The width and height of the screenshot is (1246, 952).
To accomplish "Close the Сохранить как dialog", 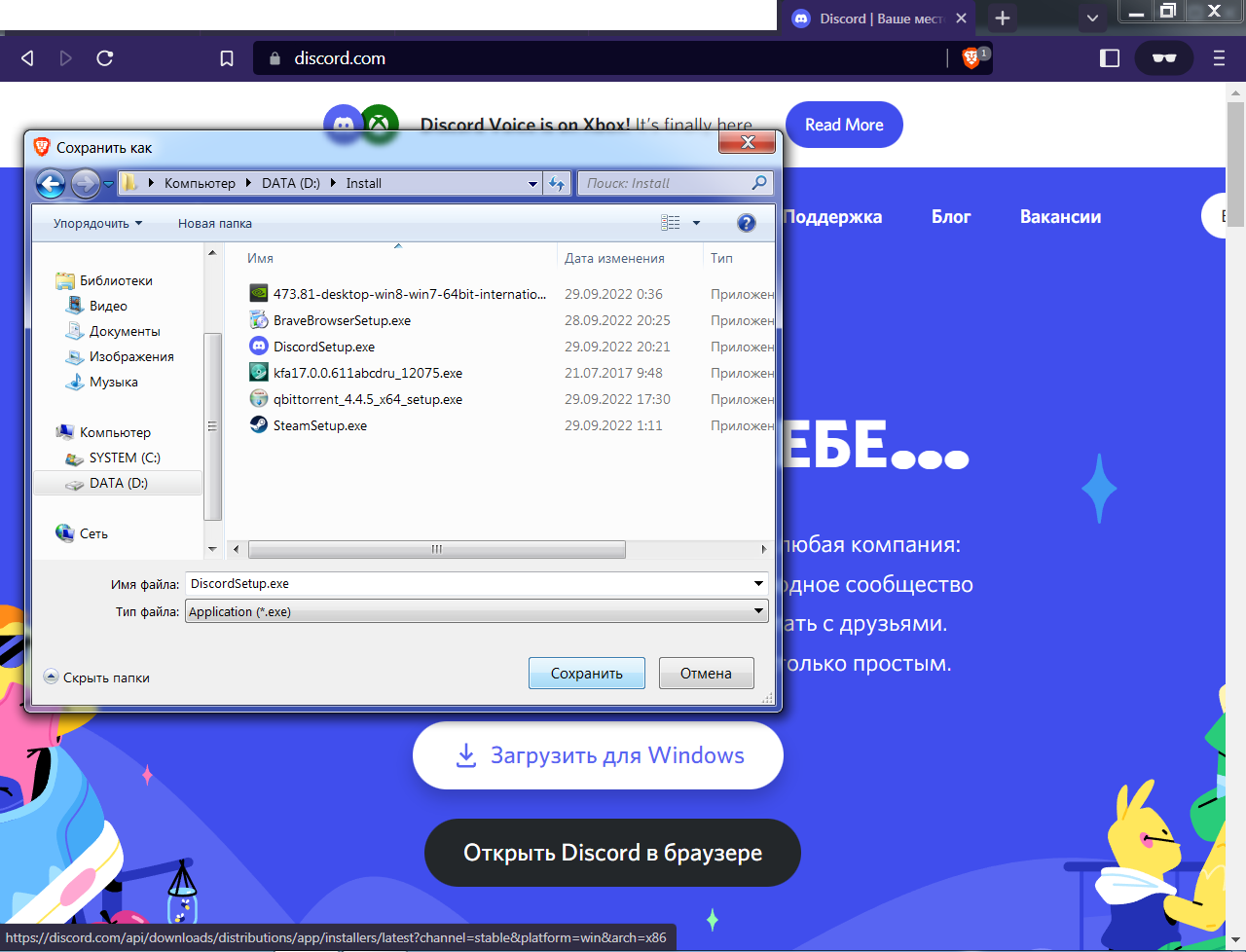I will click(x=748, y=142).
